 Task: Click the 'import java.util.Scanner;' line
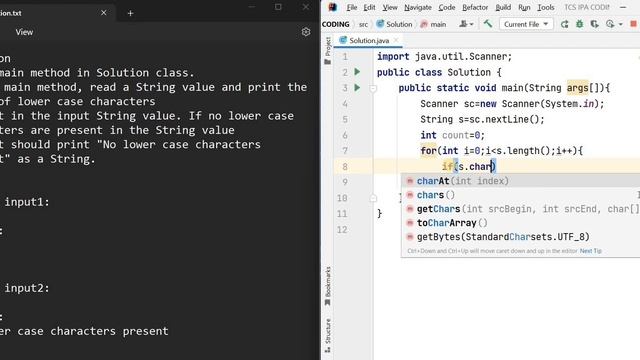click(x=444, y=57)
